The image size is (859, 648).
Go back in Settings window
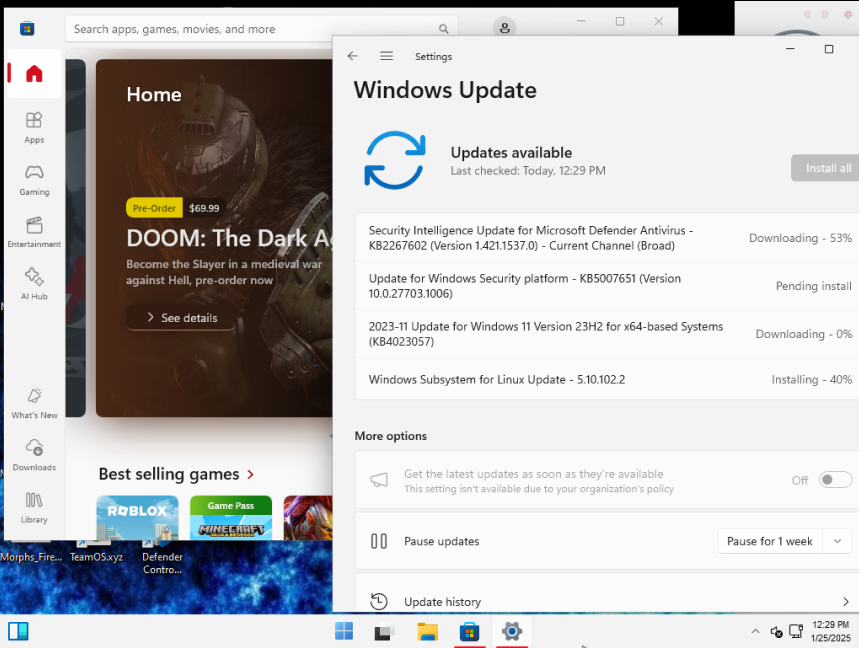(x=352, y=56)
